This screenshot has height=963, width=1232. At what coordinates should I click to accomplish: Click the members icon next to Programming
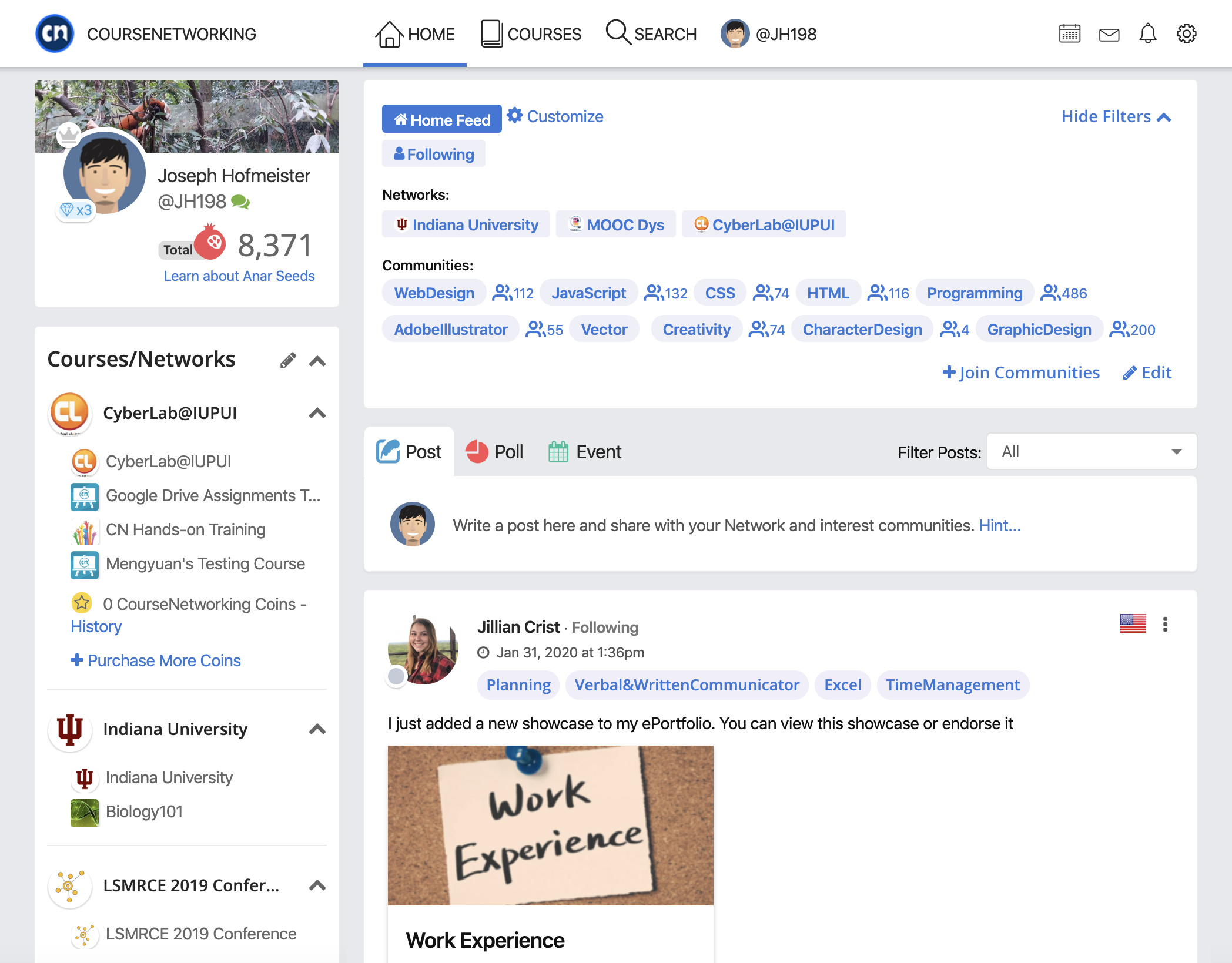[1050, 293]
